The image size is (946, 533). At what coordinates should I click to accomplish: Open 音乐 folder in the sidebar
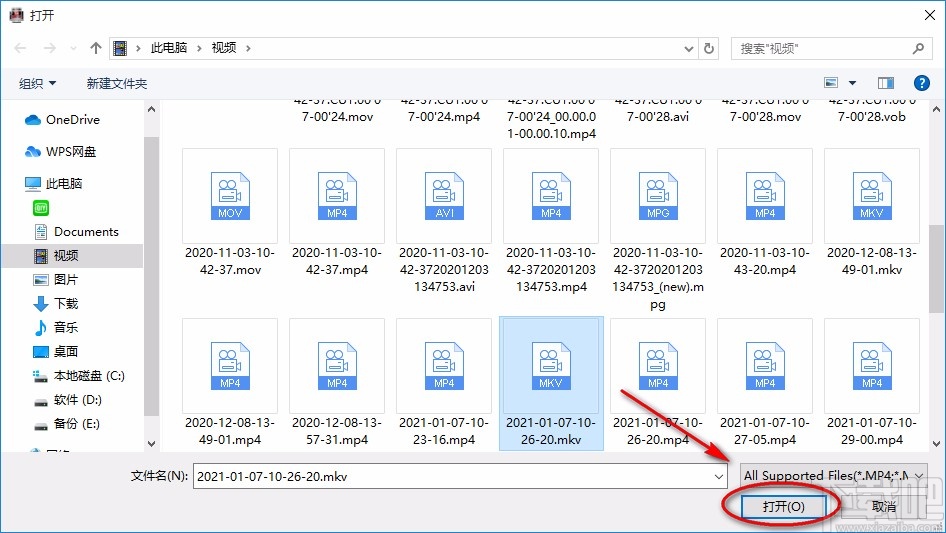[x=56, y=328]
